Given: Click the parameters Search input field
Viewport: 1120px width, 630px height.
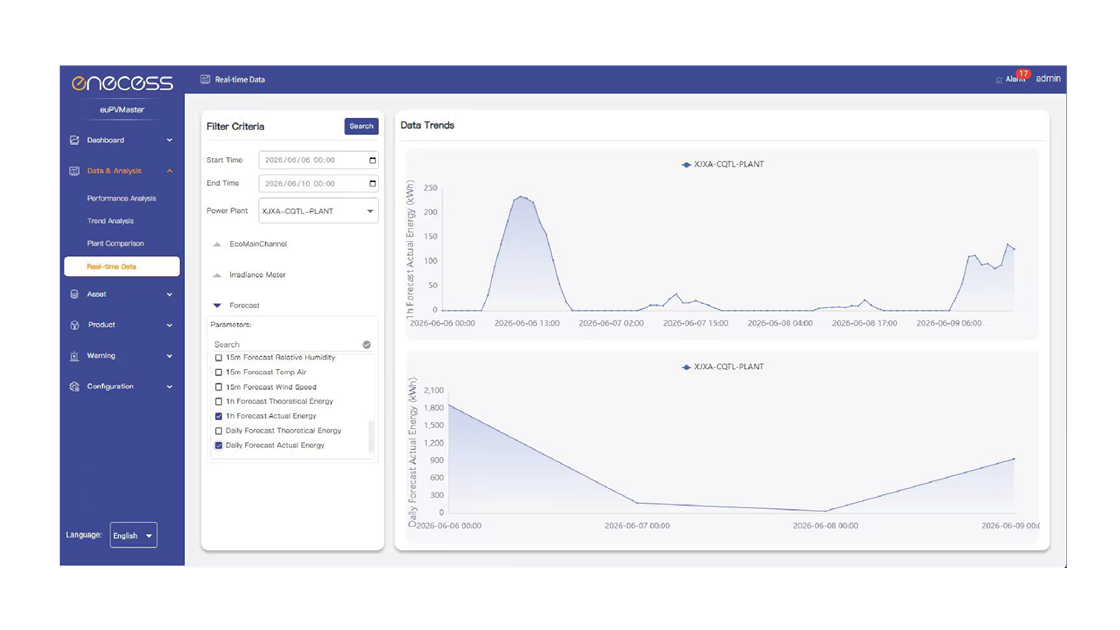Looking at the screenshot, I should point(287,344).
